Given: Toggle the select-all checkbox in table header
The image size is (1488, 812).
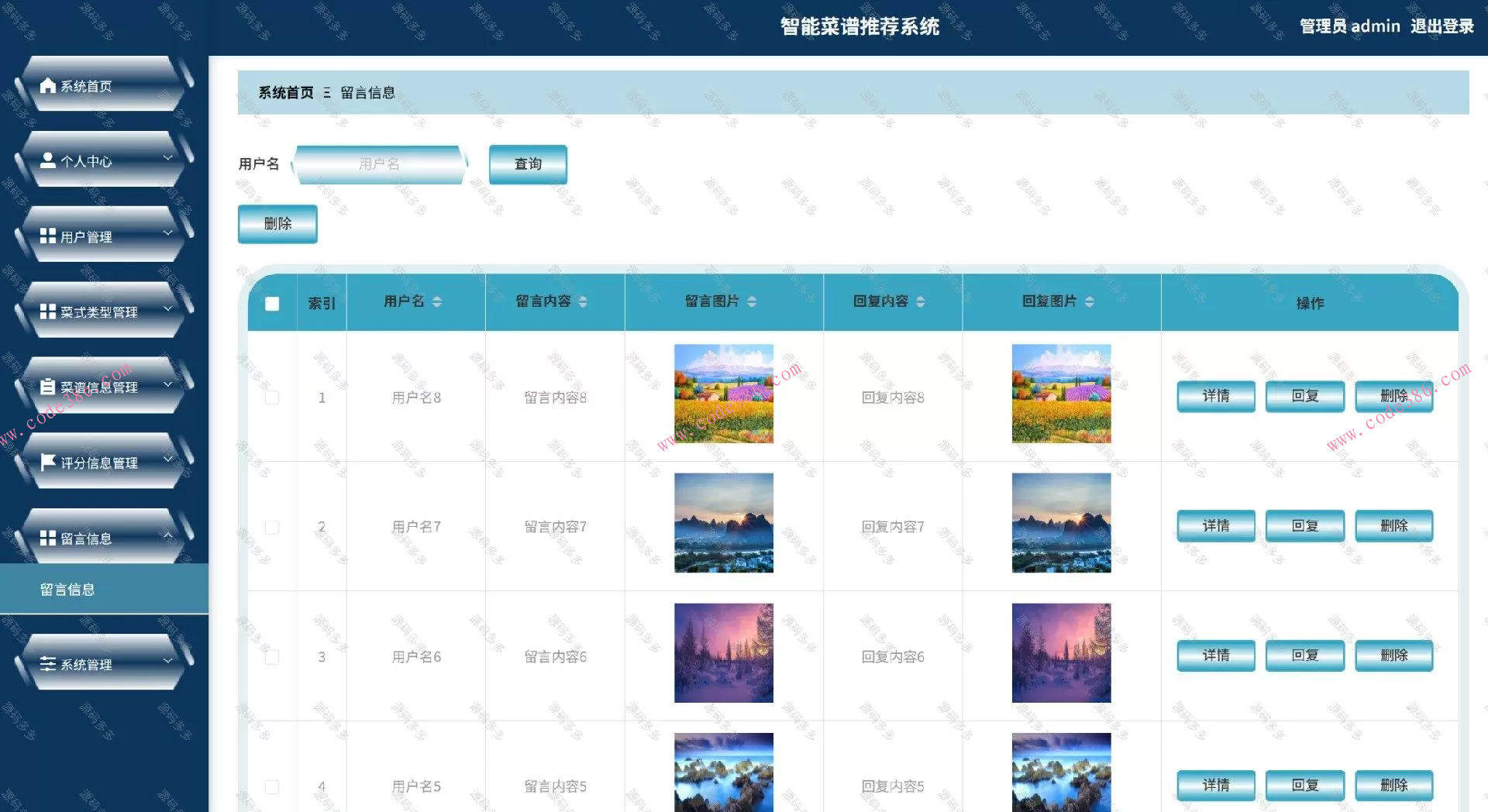Looking at the screenshot, I should 271,304.
